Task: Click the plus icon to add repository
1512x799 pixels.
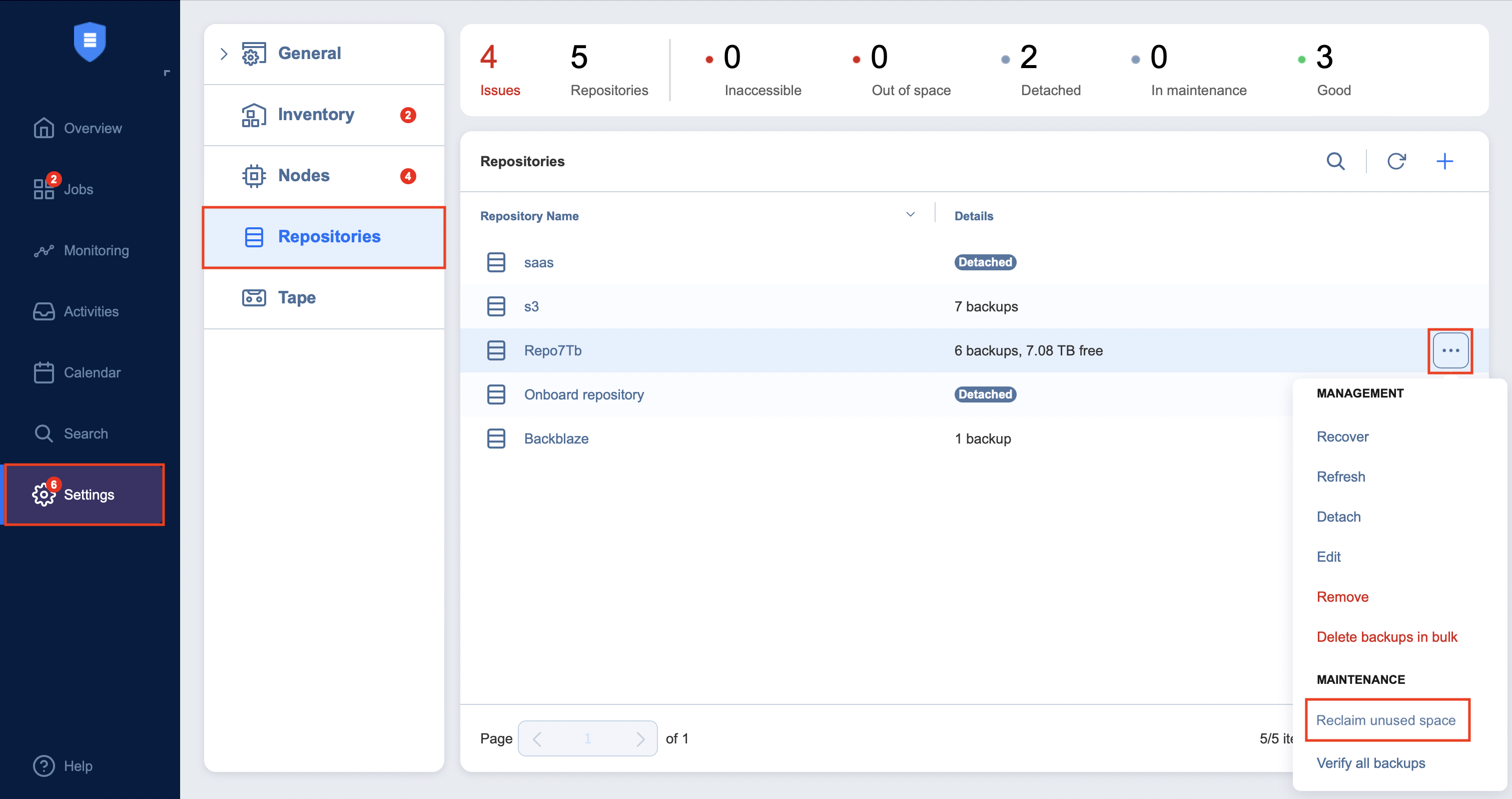Action: (x=1444, y=161)
